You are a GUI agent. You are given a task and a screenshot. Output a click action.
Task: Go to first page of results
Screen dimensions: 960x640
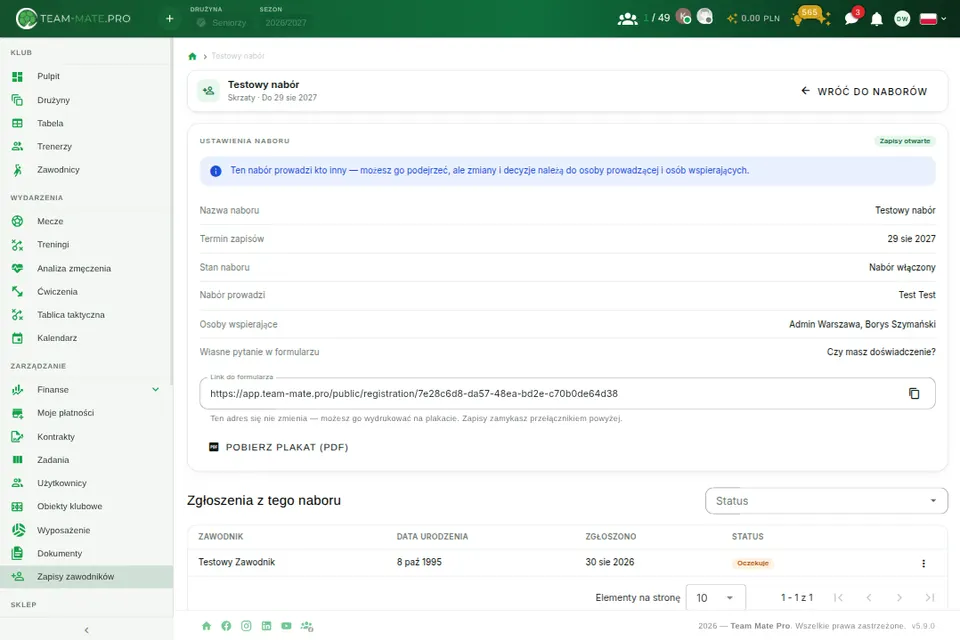[838, 598]
